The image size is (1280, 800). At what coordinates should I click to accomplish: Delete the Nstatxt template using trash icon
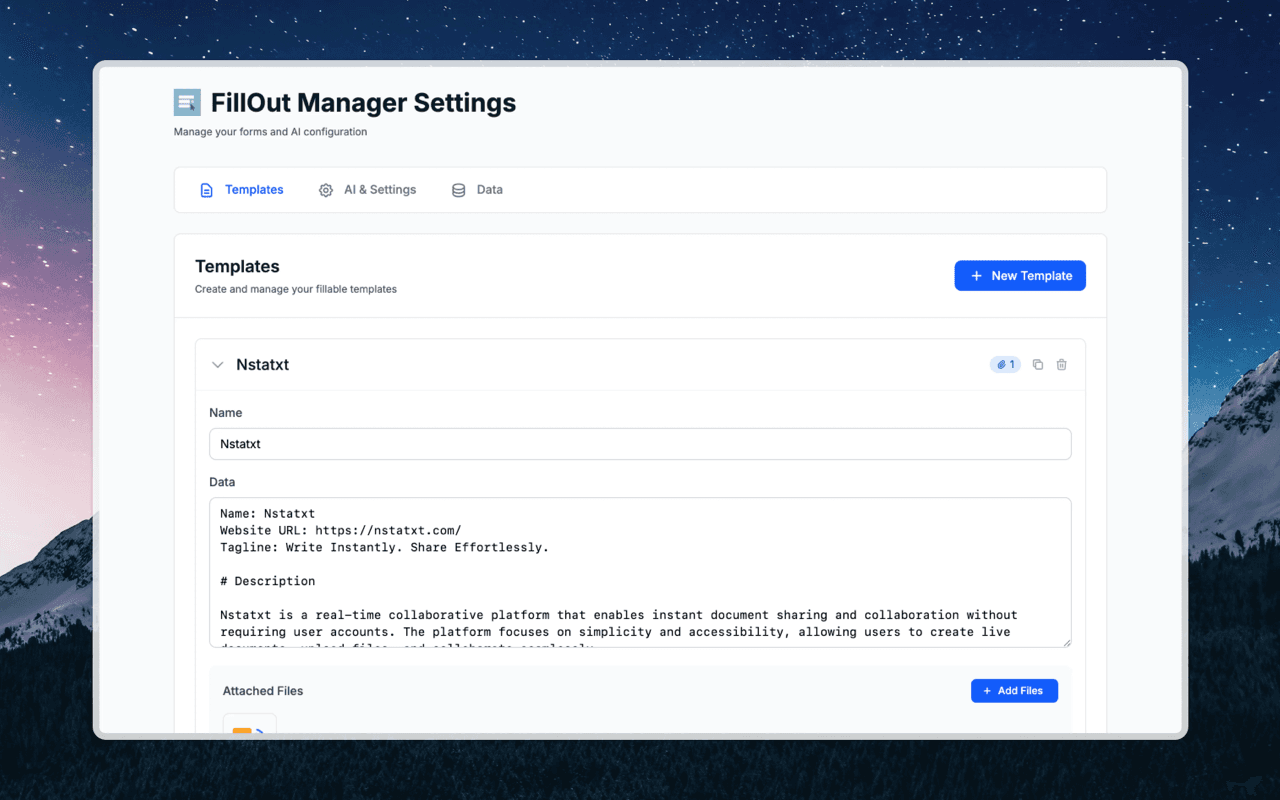pyautogui.click(x=1061, y=364)
